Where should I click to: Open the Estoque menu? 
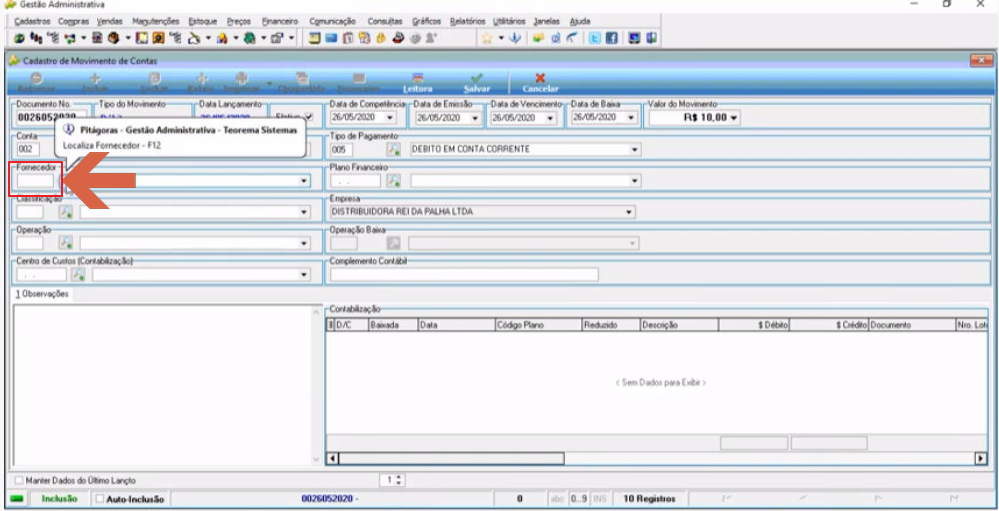click(x=203, y=21)
